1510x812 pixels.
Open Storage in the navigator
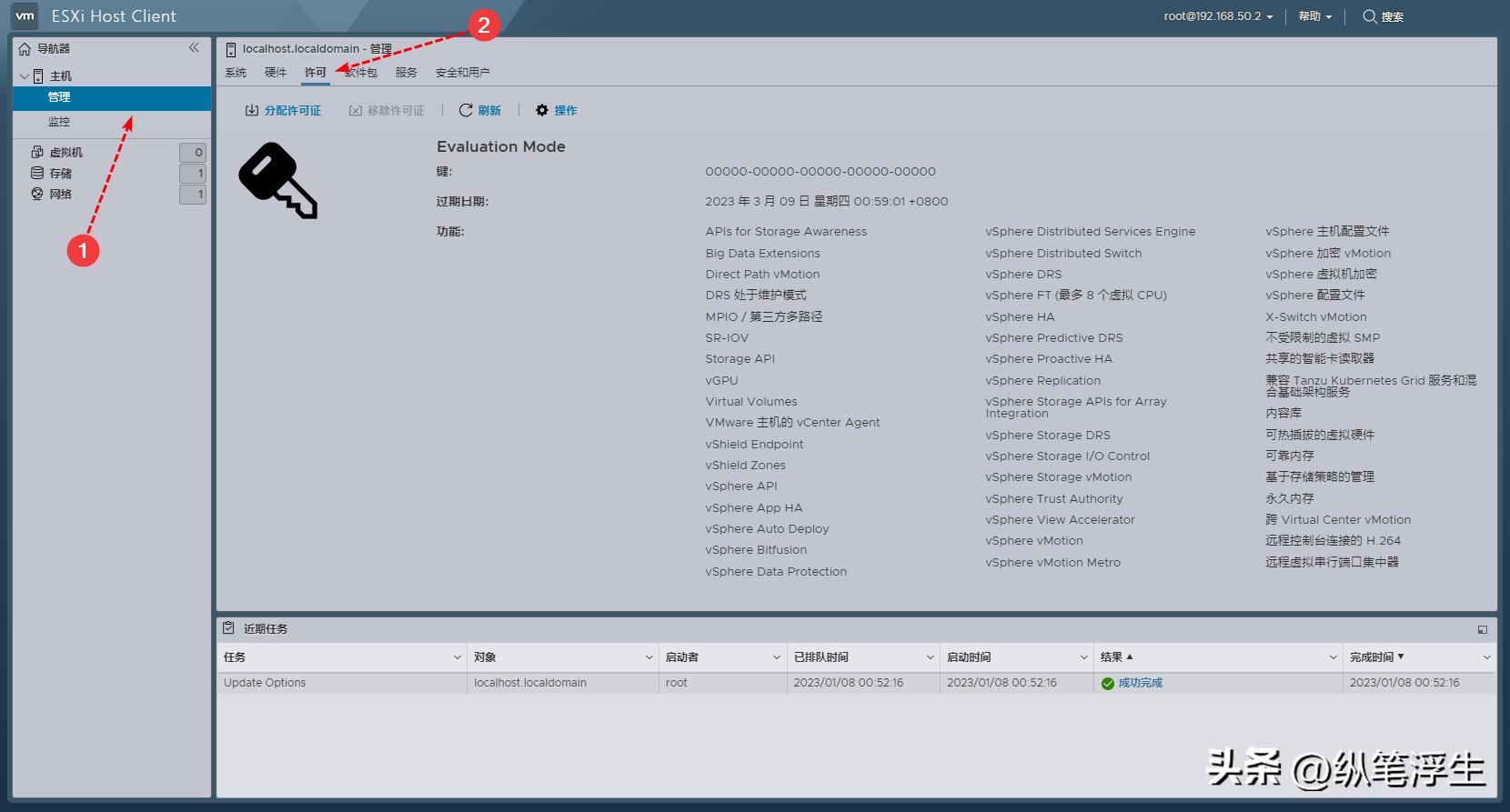61,174
